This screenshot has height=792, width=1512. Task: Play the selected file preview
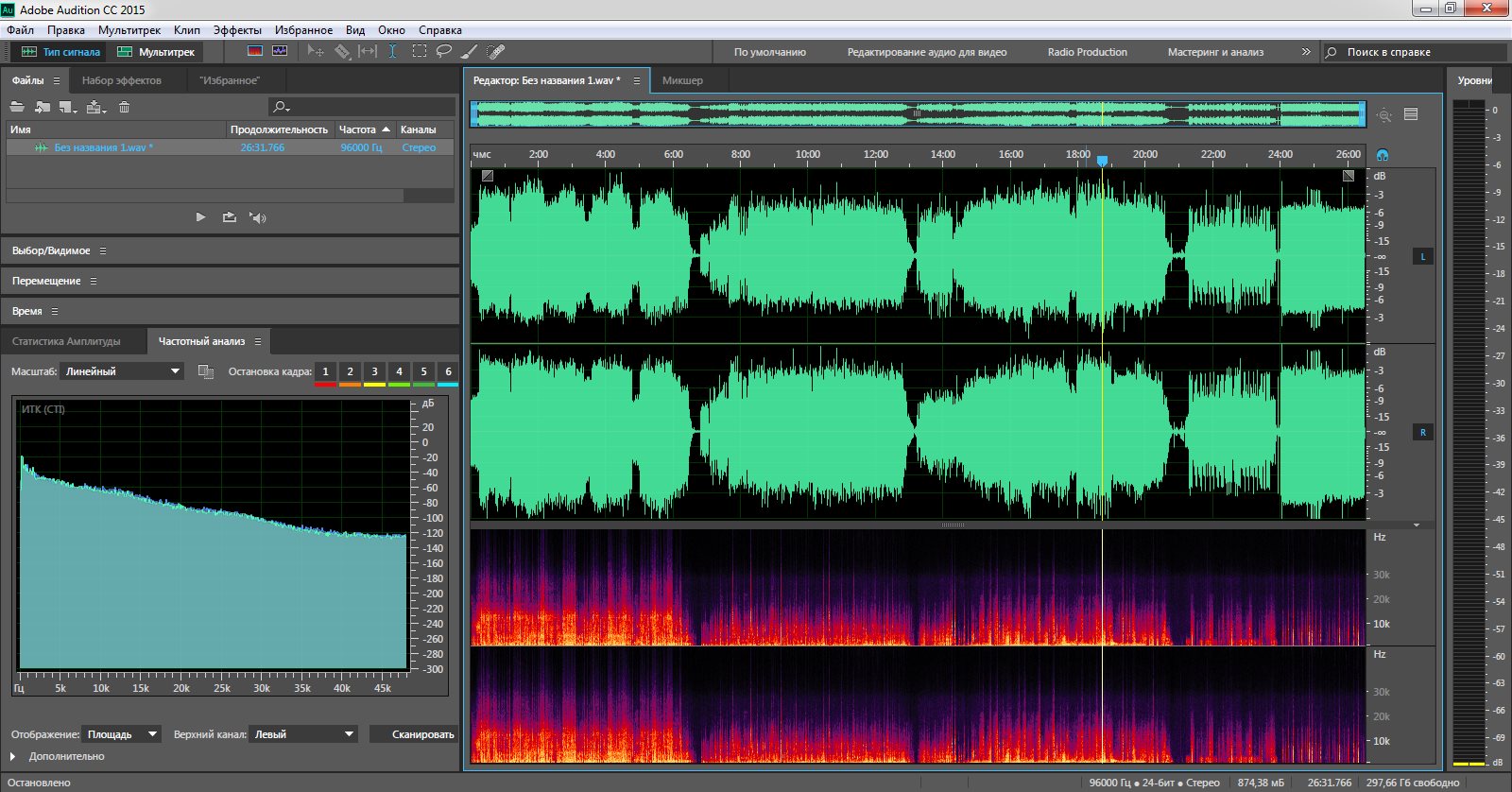click(200, 216)
